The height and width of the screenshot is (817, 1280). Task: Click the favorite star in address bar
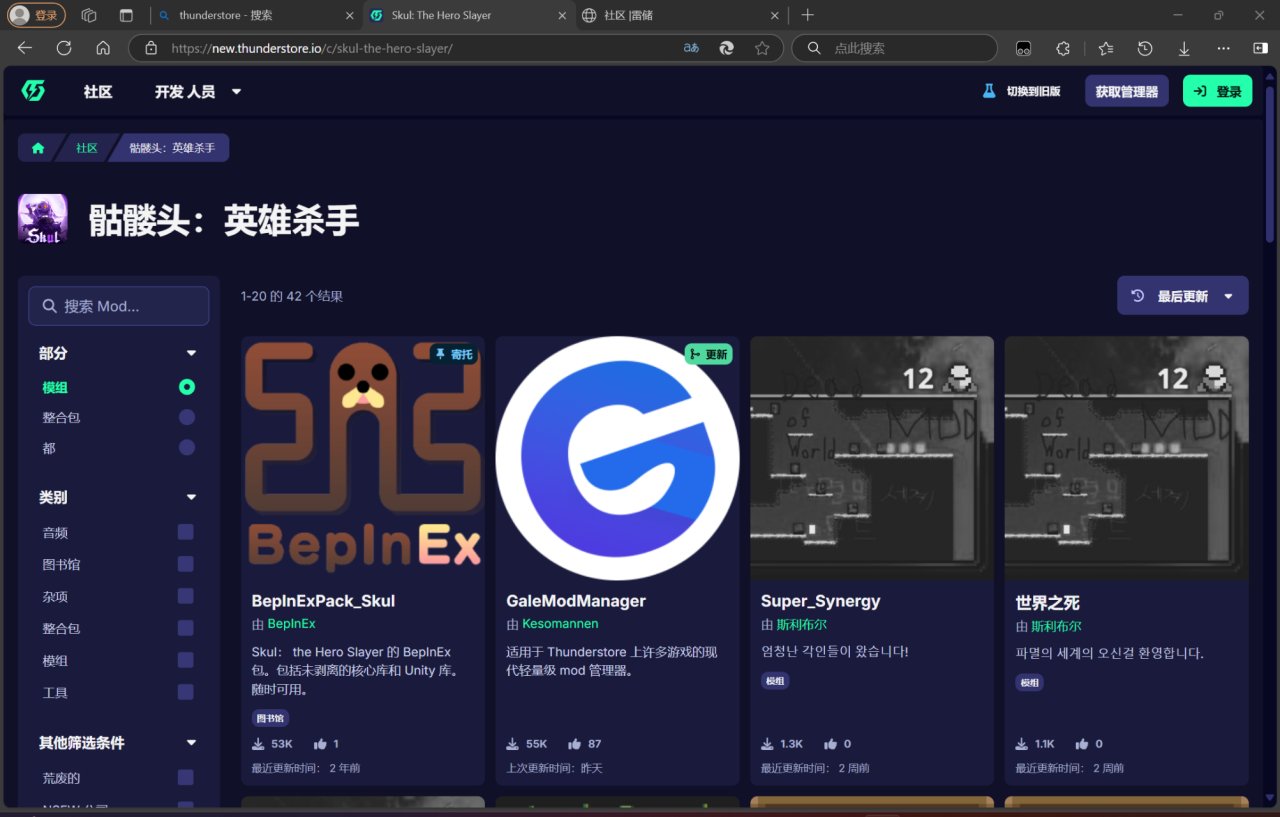pos(762,48)
